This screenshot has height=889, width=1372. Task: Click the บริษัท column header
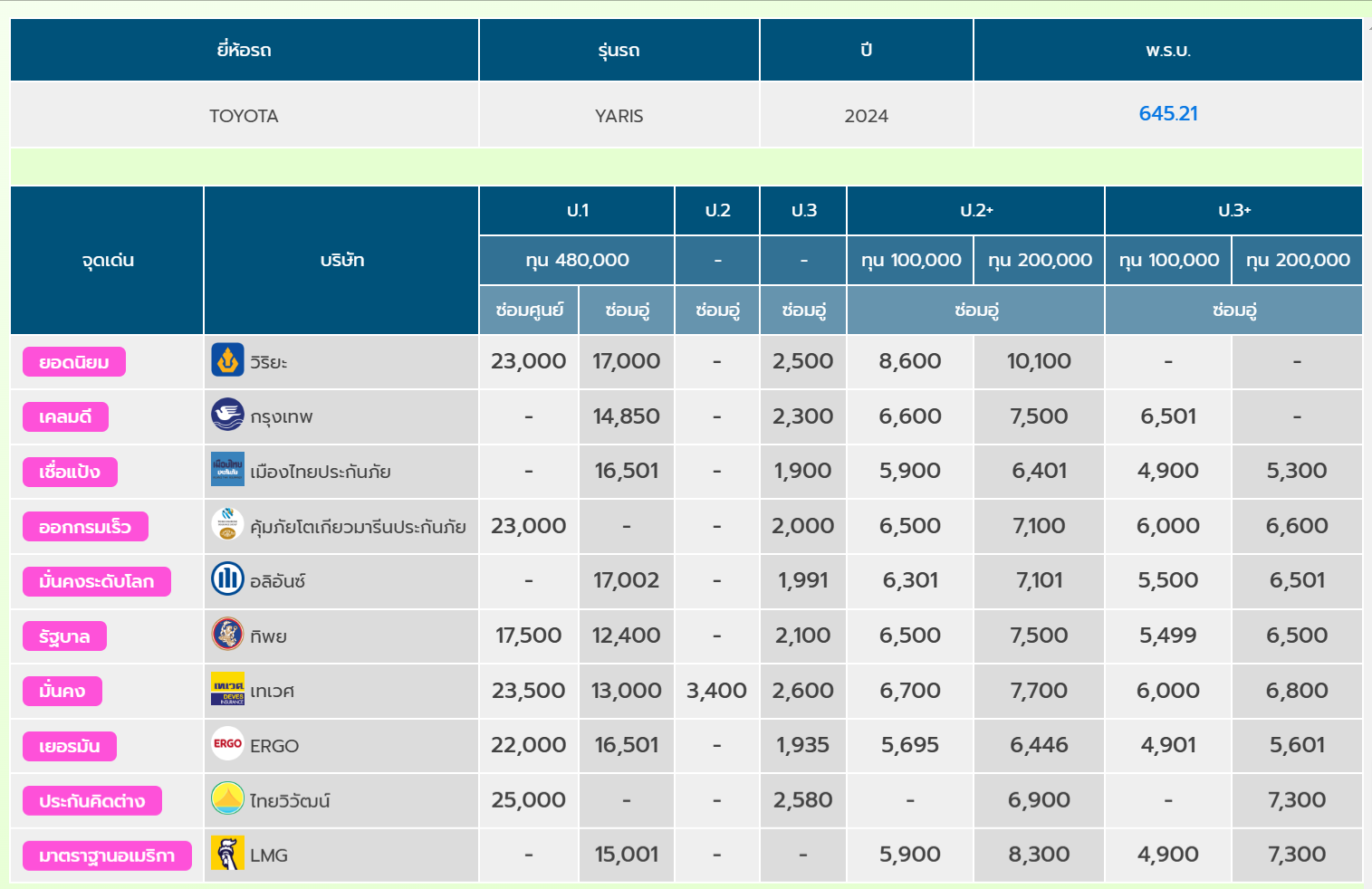pyautogui.click(x=341, y=260)
